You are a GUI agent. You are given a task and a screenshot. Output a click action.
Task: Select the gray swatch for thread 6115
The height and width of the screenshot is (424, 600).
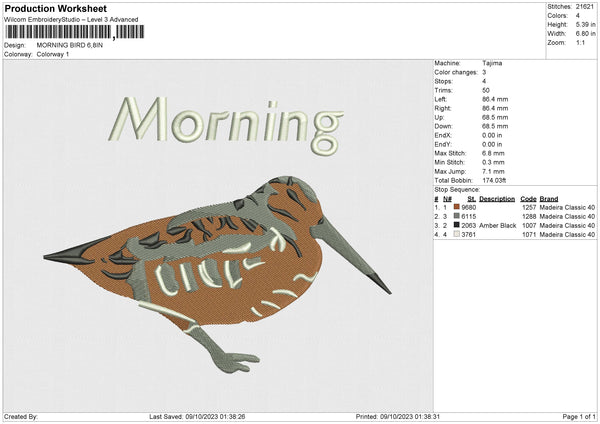pos(457,216)
